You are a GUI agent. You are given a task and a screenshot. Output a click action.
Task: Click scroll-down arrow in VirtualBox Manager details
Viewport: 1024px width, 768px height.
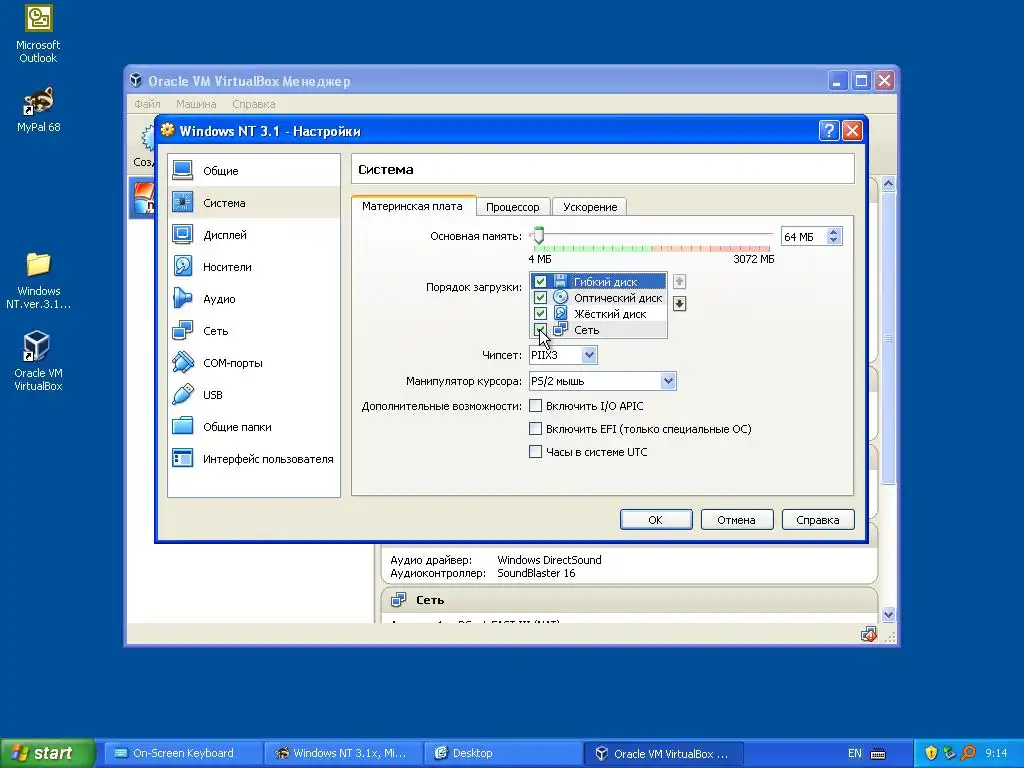(888, 615)
